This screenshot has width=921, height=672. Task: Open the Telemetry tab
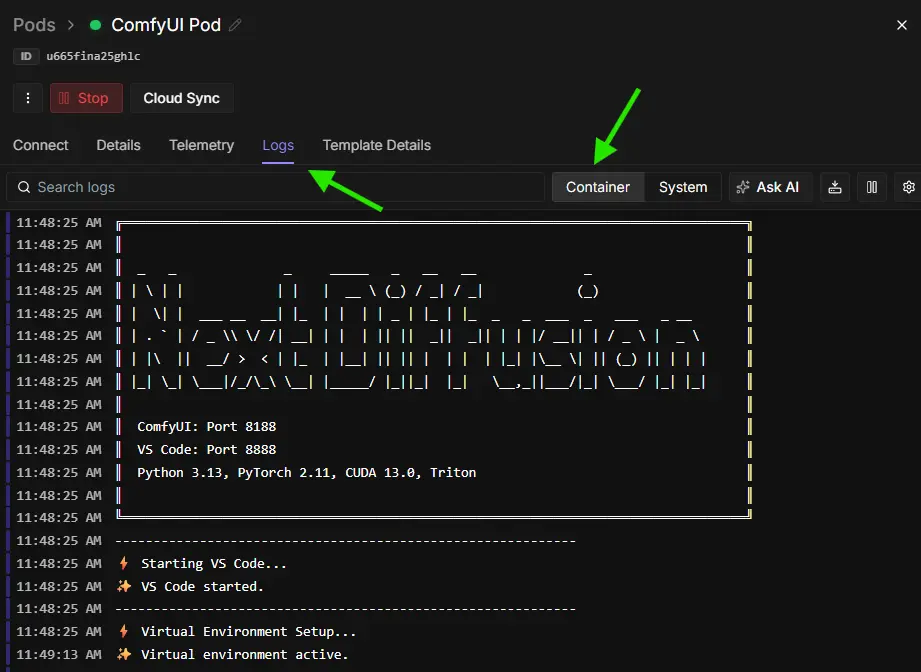click(x=201, y=145)
